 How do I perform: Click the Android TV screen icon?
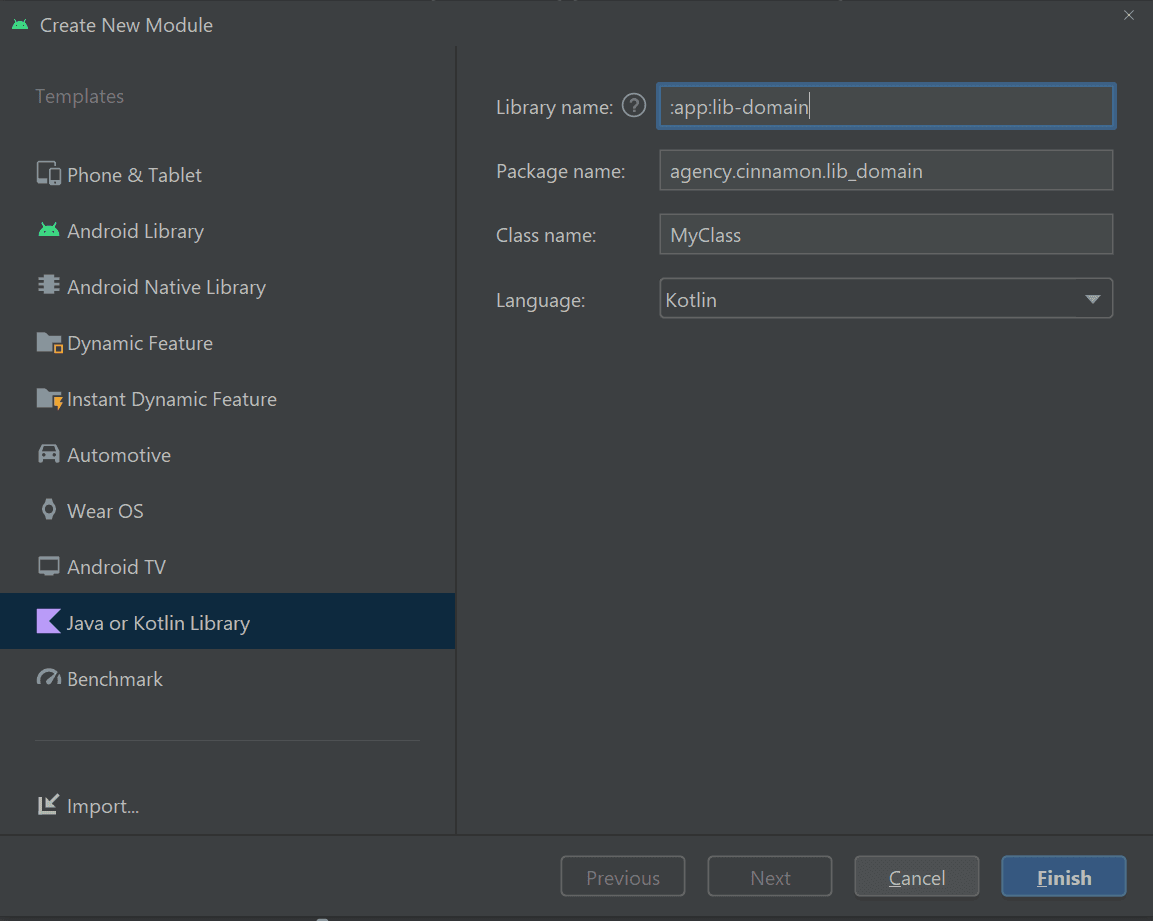[x=49, y=567]
